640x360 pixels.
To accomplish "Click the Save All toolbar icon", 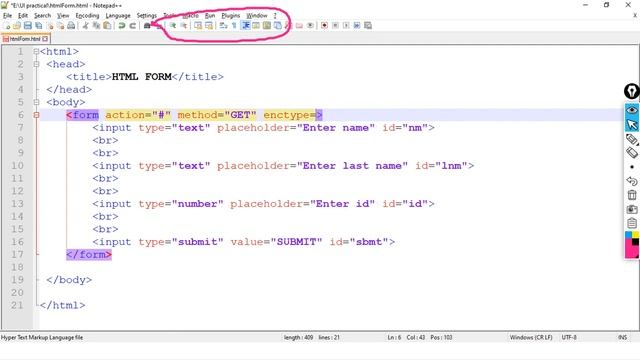I will [x=39, y=25].
